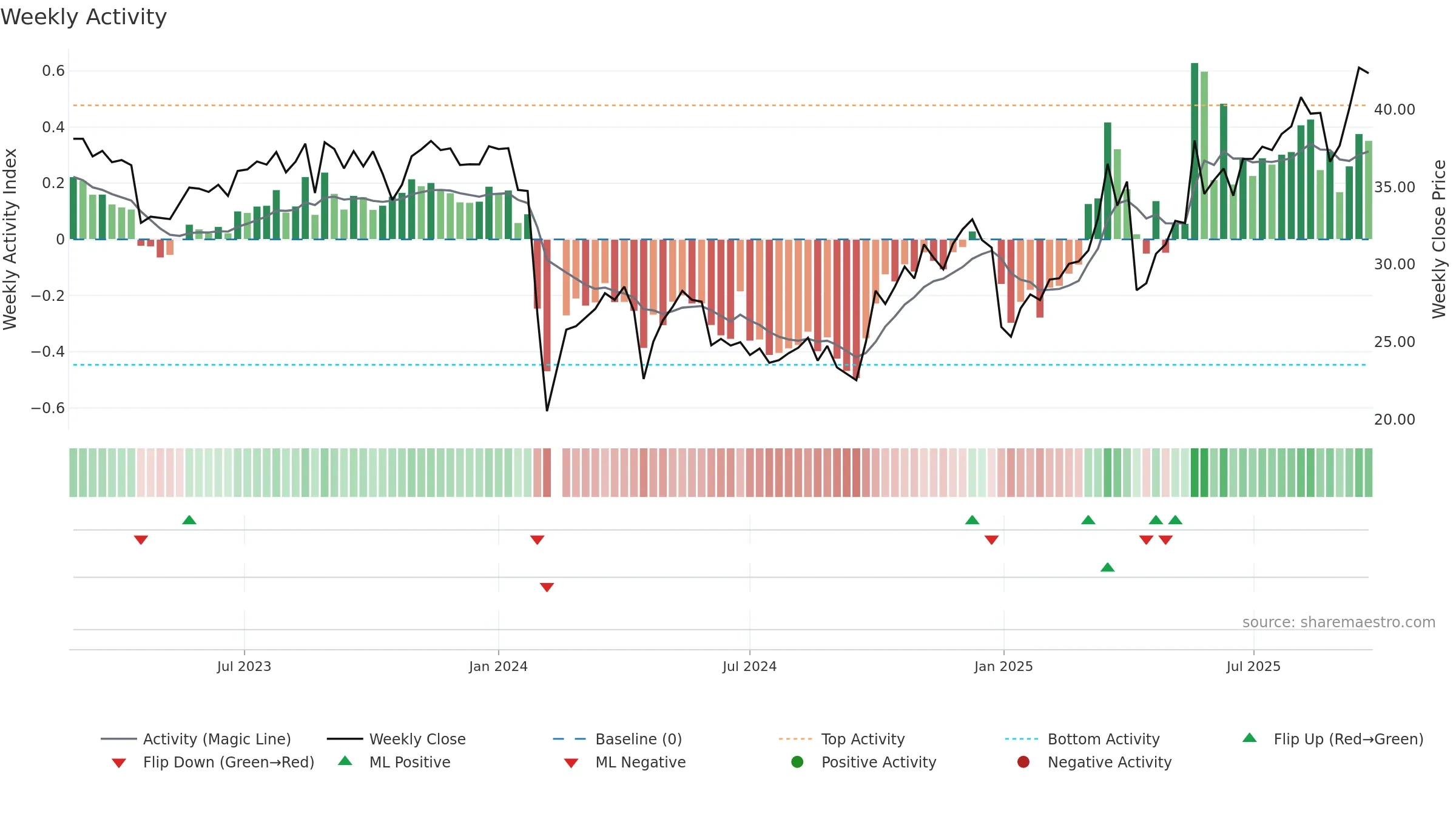Toggle the Top Activity legend entry
This screenshot has width=1456, height=819.
point(841,739)
